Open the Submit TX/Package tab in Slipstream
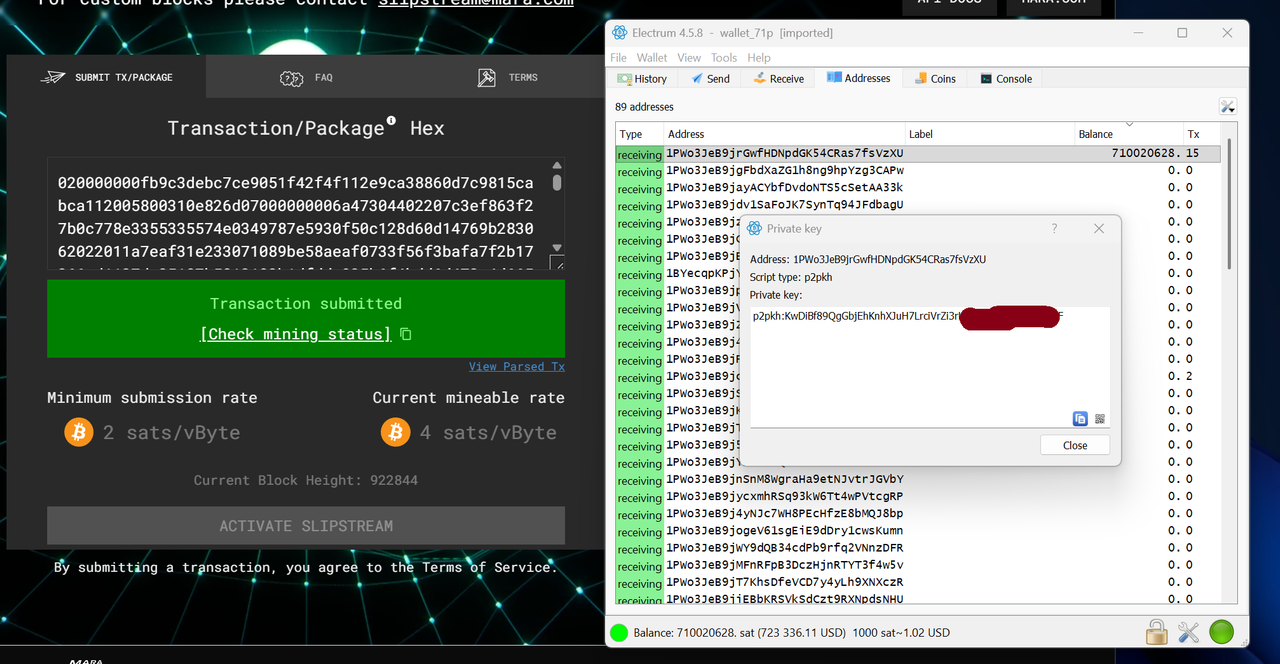Viewport: 1280px width, 664px height. point(106,77)
